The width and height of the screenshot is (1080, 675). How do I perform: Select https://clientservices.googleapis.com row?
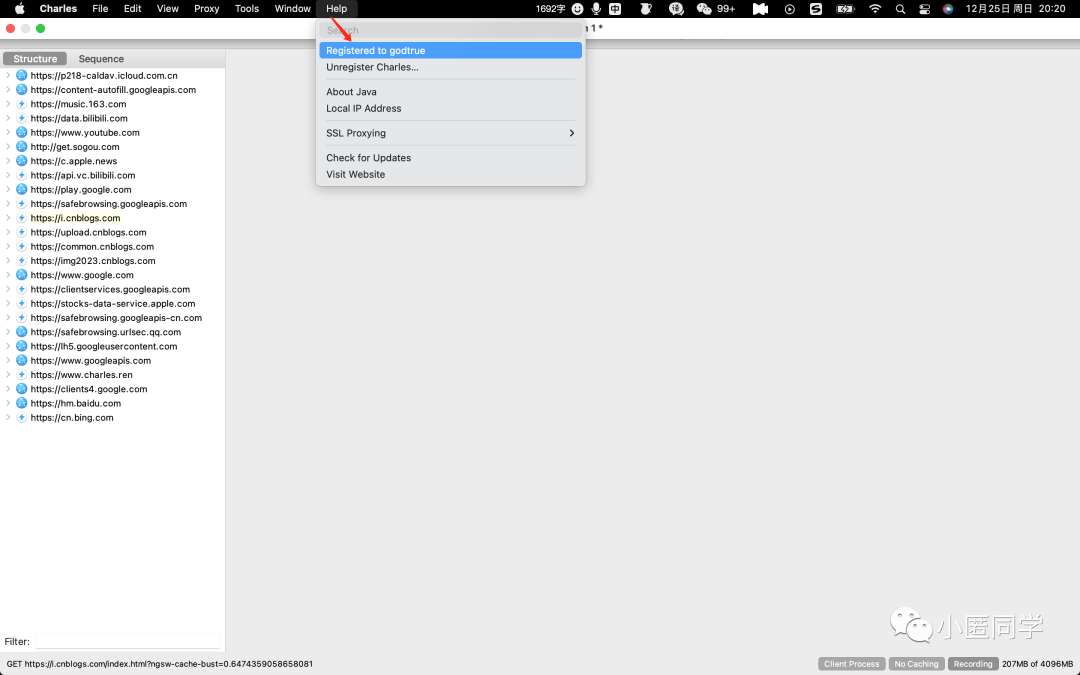point(110,289)
